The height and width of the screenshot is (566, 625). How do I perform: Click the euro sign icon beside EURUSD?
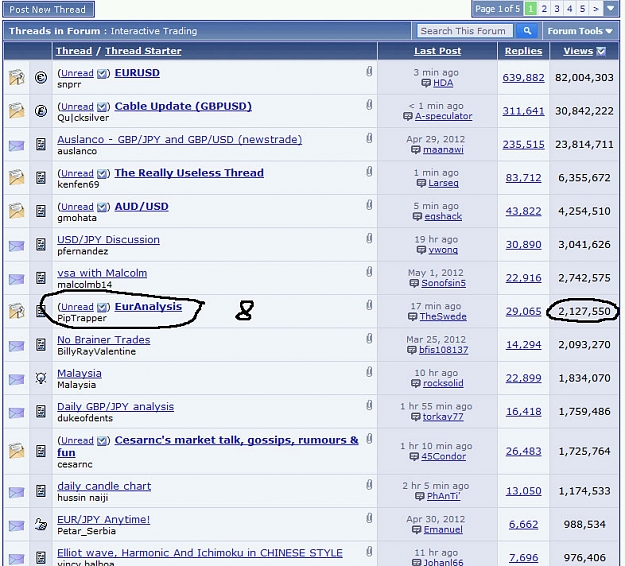tap(41, 77)
